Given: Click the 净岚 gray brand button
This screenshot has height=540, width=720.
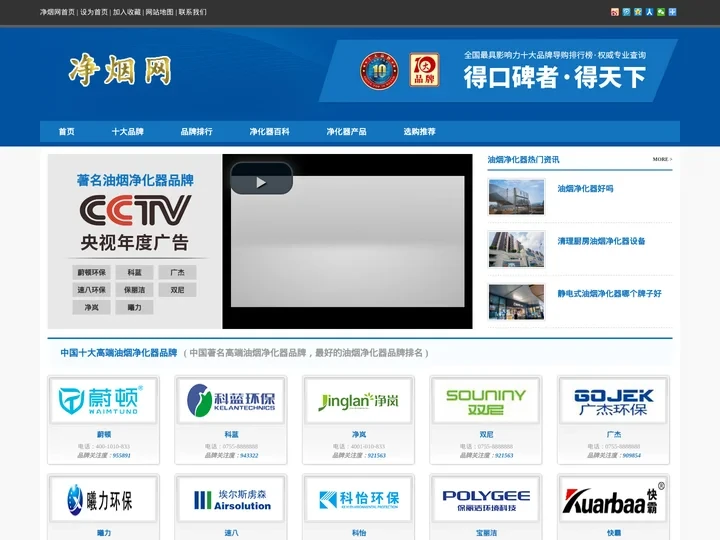Looking at the screenshot, I should (x=91, y=307).
